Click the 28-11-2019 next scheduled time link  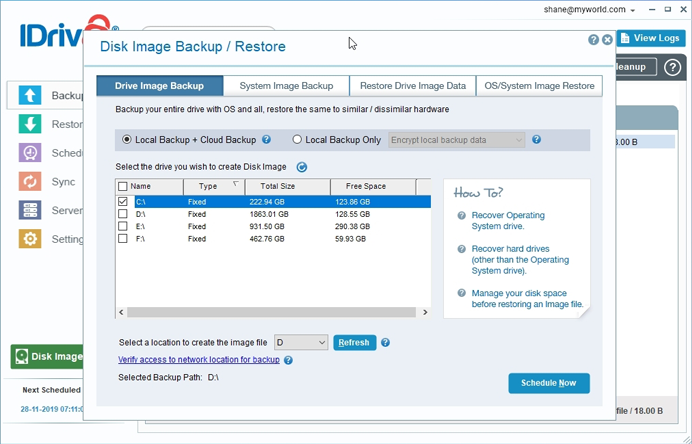(52, 409)
